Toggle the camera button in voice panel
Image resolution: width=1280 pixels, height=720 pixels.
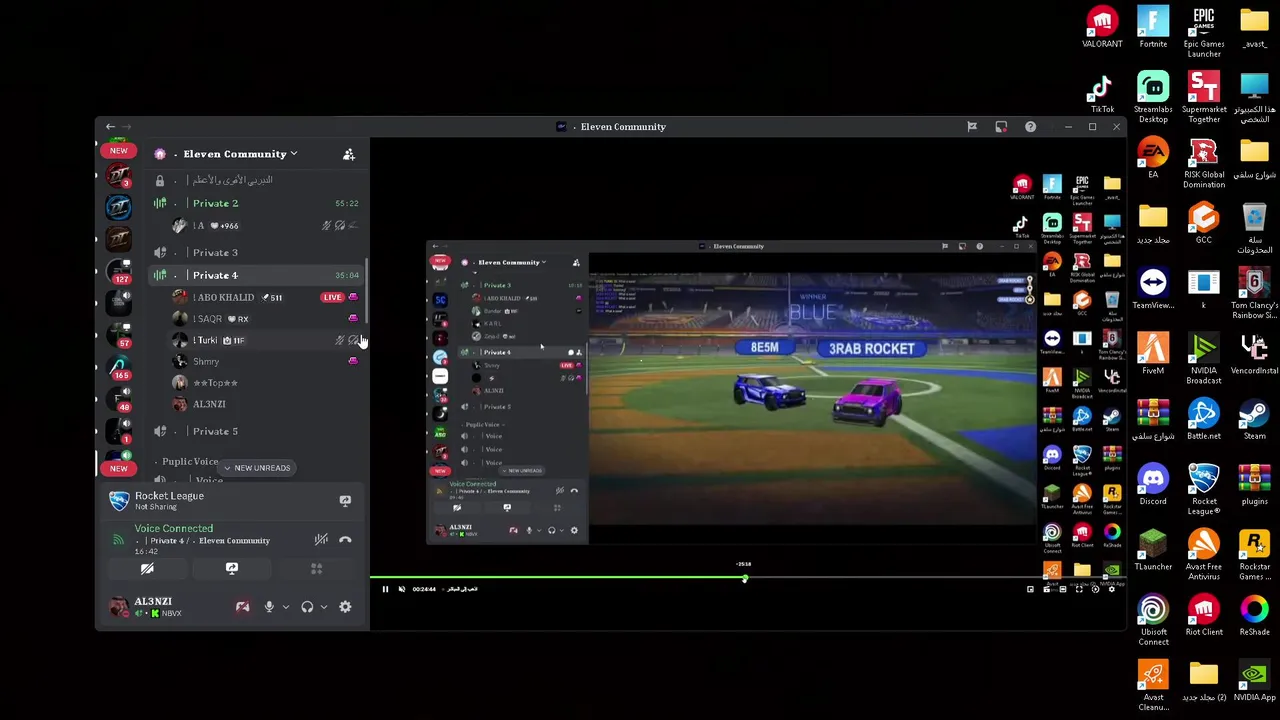click(147, 569)
